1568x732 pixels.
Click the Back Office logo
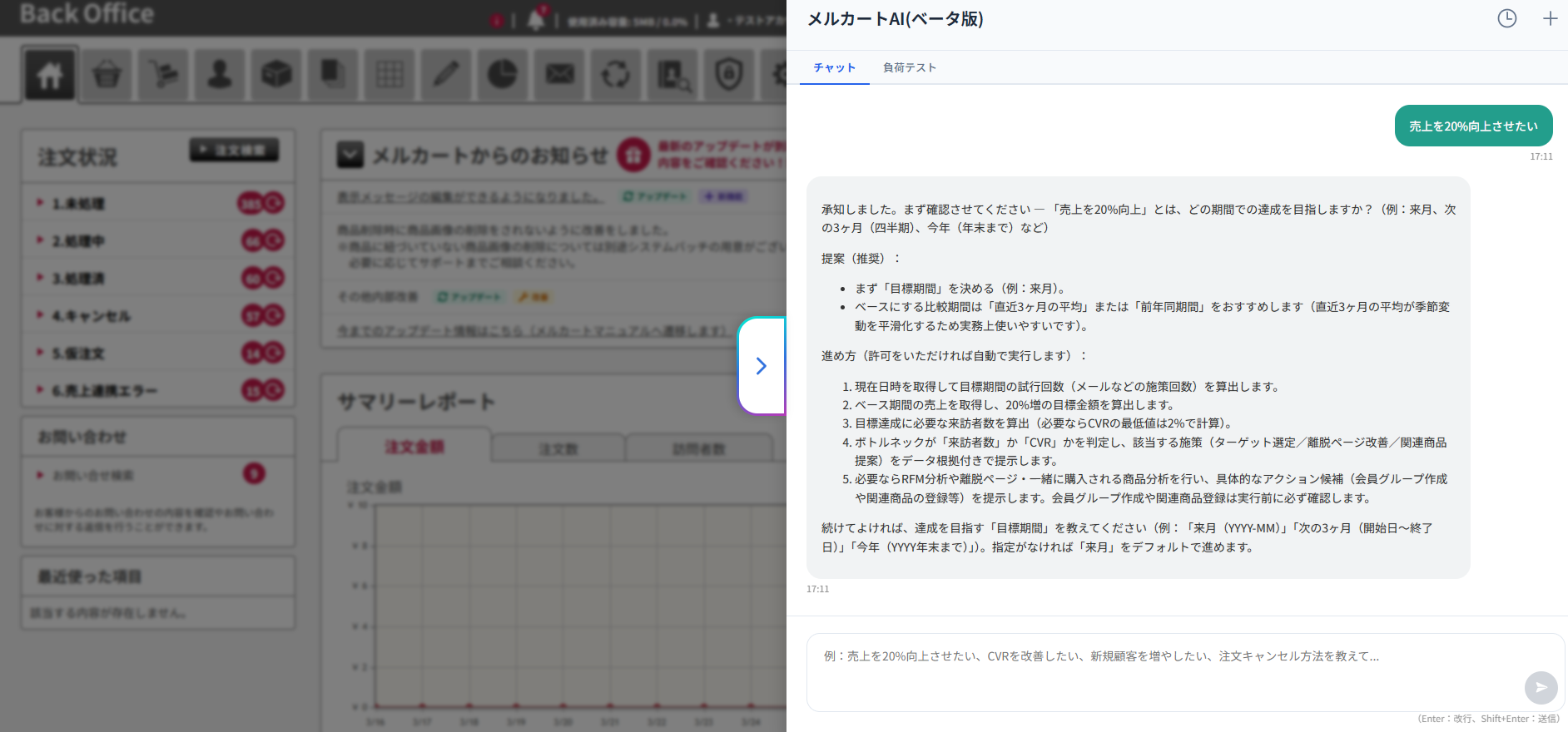[x=87, y=13]
